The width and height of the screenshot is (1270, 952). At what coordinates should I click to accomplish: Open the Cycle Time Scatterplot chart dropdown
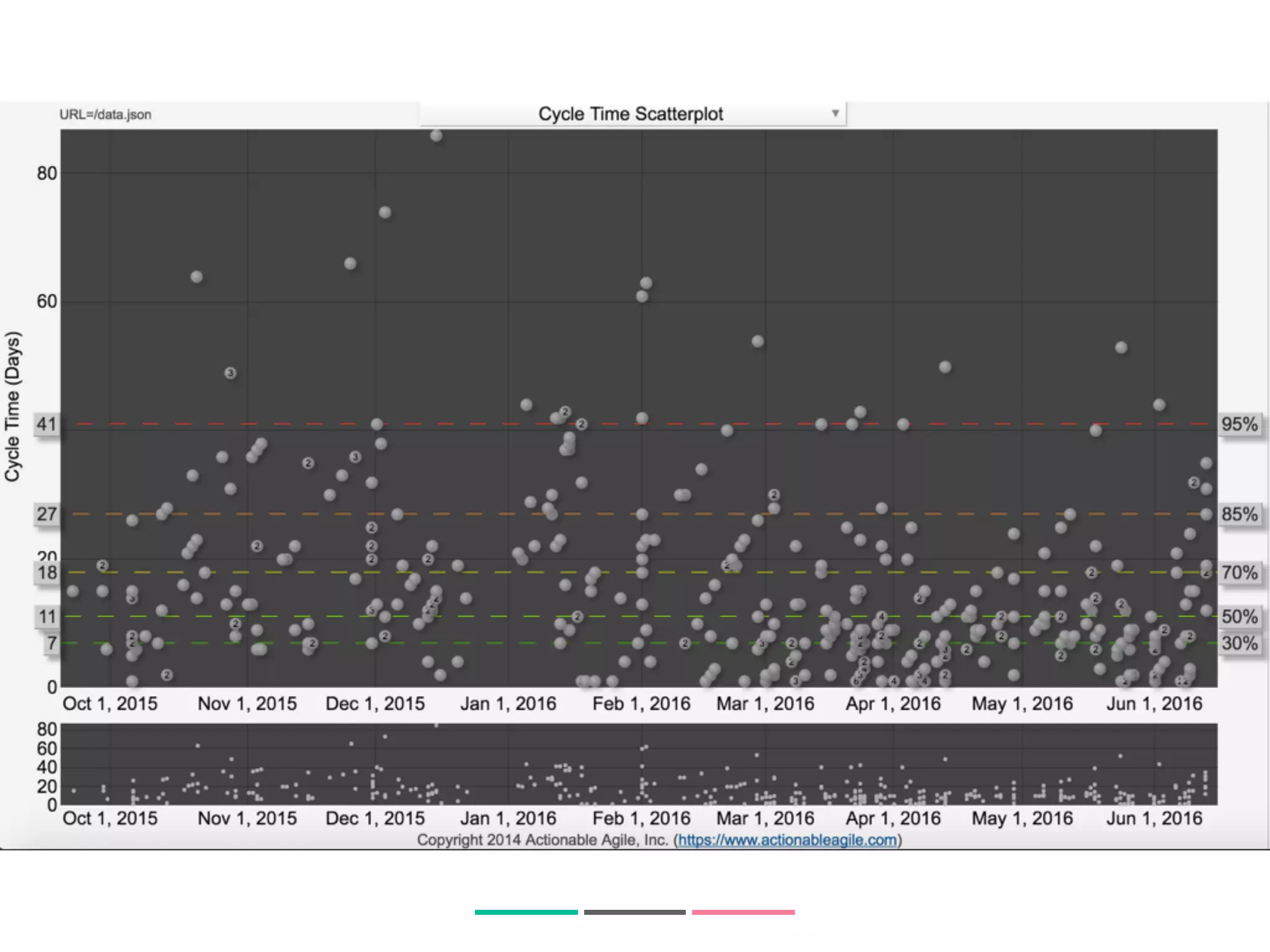[631, 114]
